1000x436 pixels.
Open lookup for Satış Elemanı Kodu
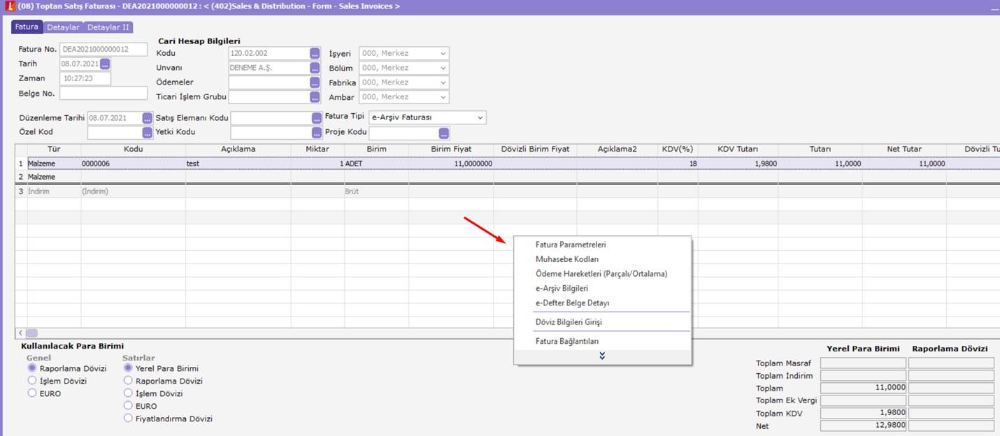tap(317, 118)
